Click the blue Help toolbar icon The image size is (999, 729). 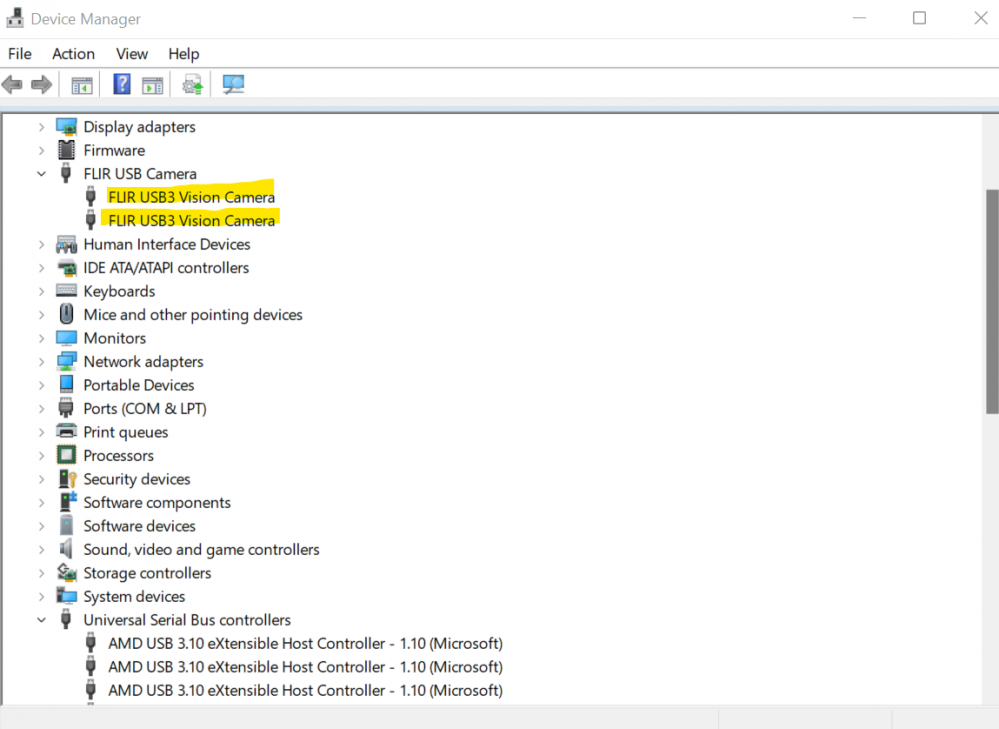tap(122, 85)
